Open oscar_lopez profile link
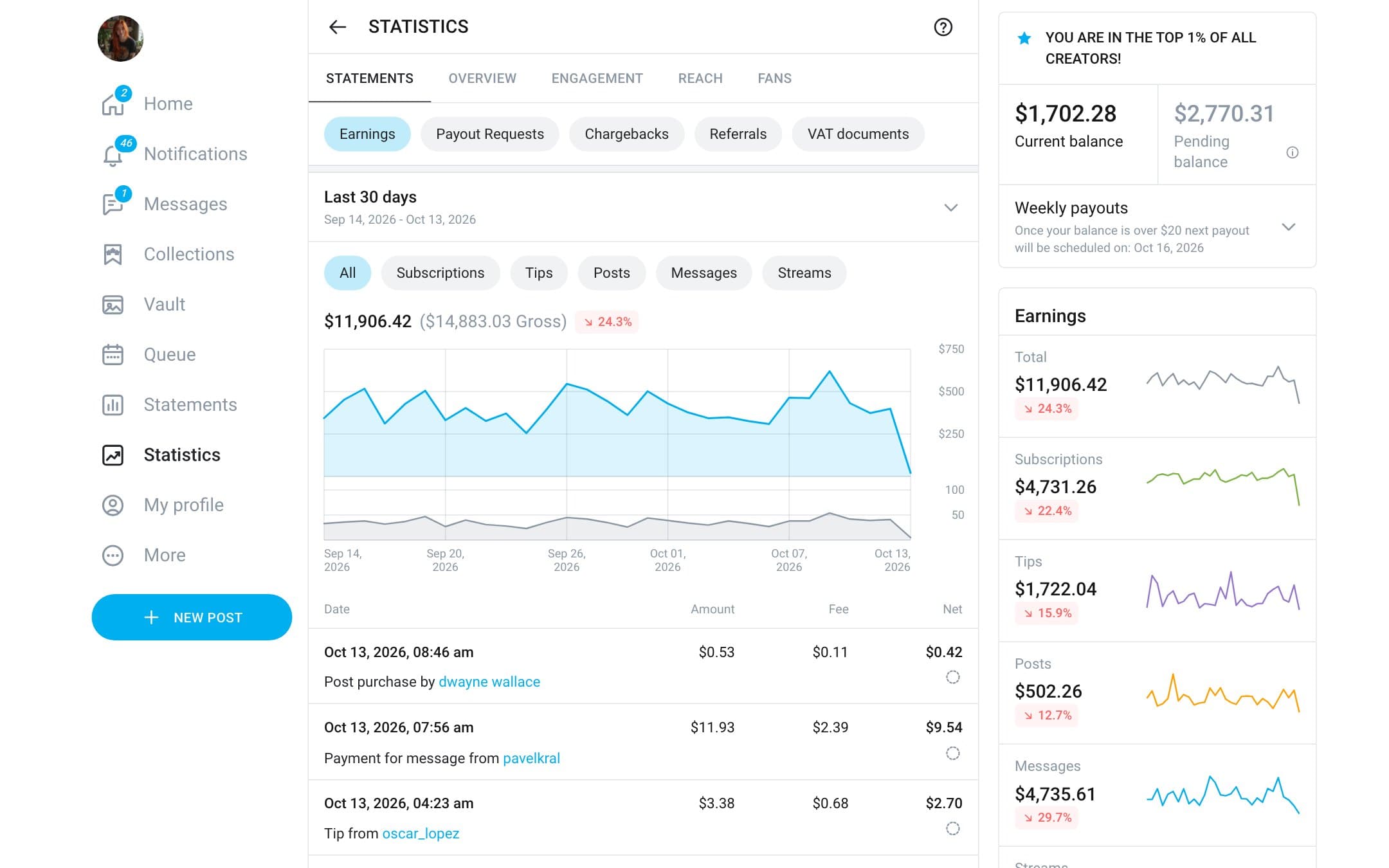 [x=421, y=834]
